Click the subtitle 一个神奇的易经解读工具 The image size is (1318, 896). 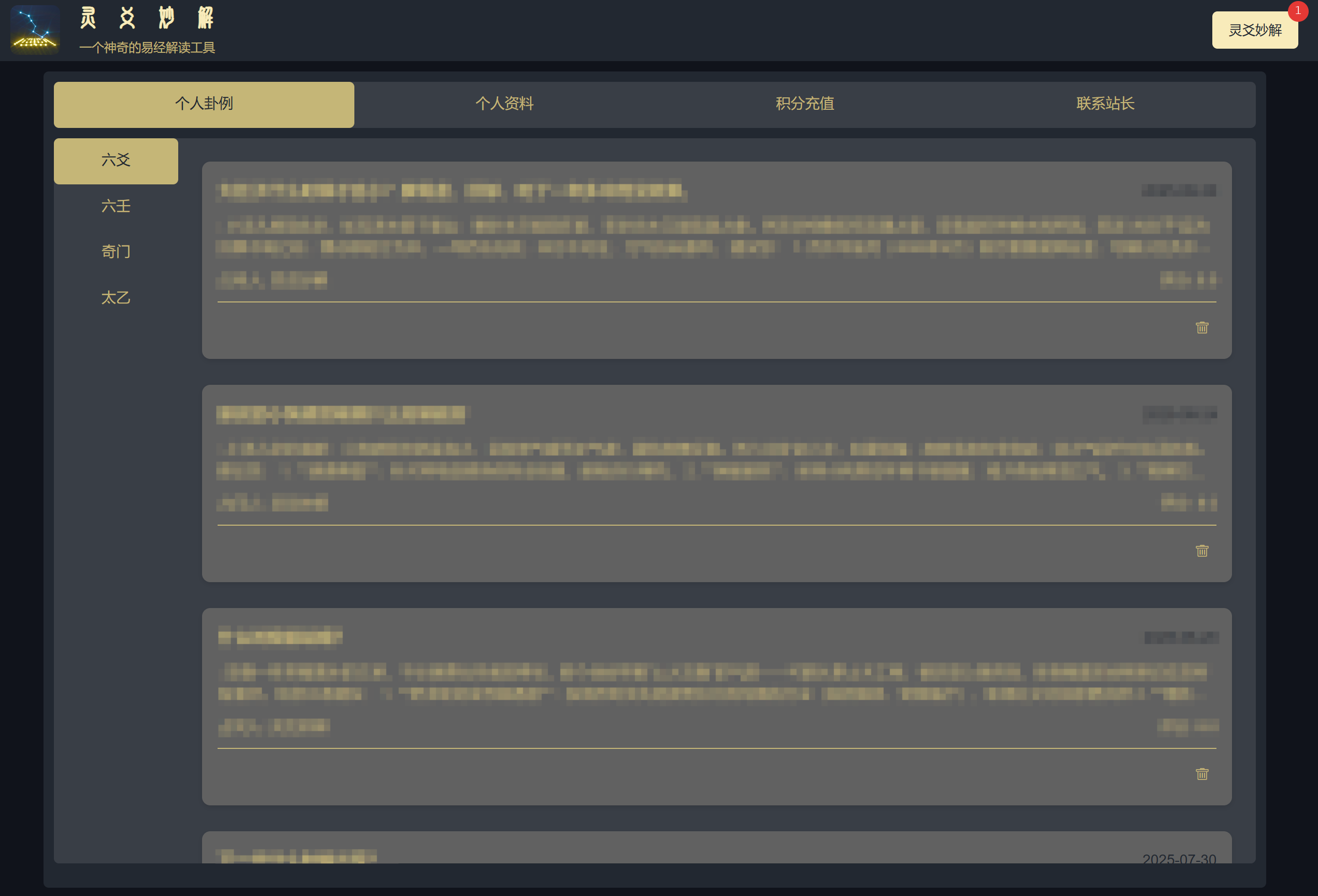tap(147, 48)
